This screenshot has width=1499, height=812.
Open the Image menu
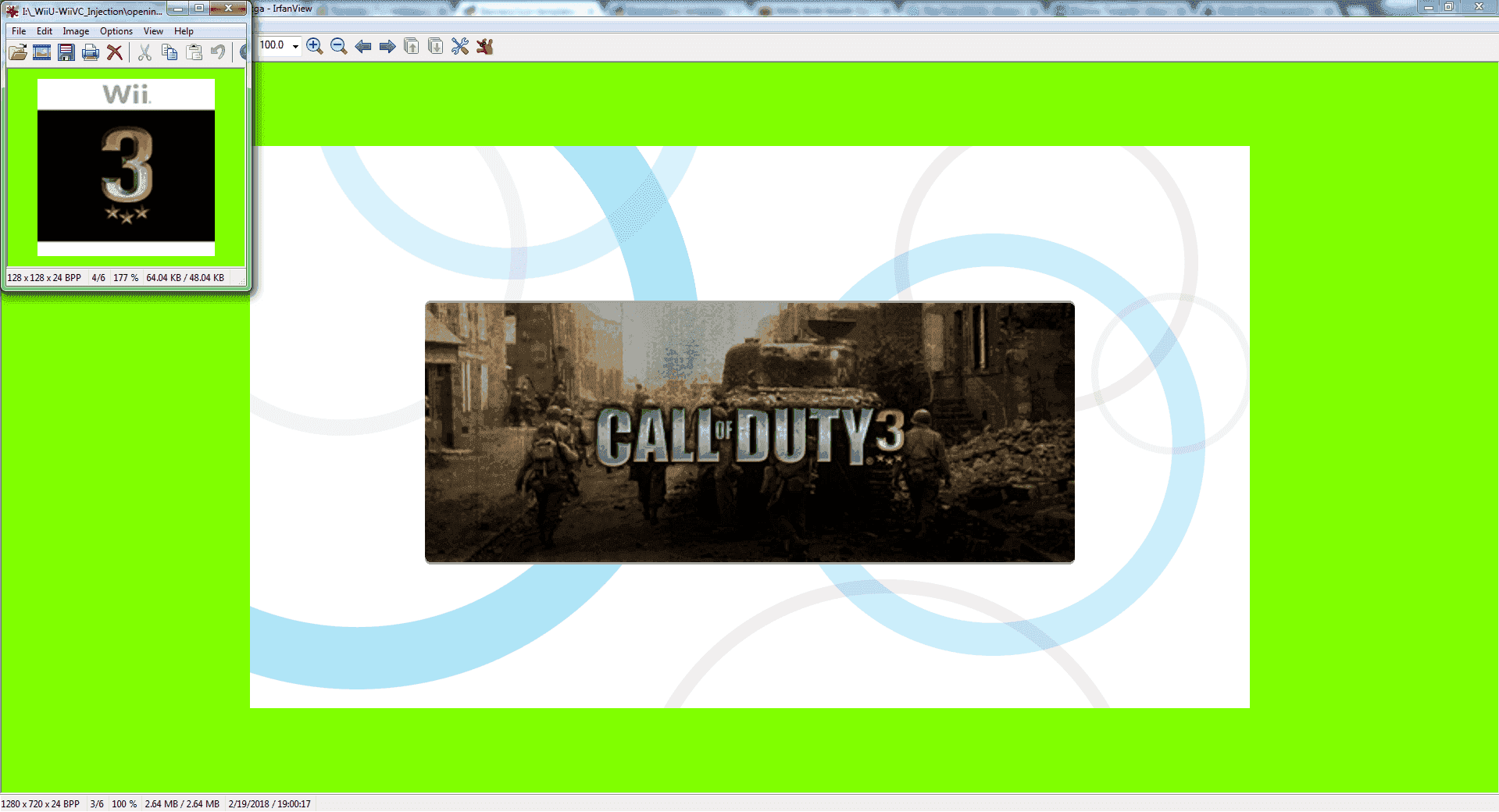[x=76, y=31]
